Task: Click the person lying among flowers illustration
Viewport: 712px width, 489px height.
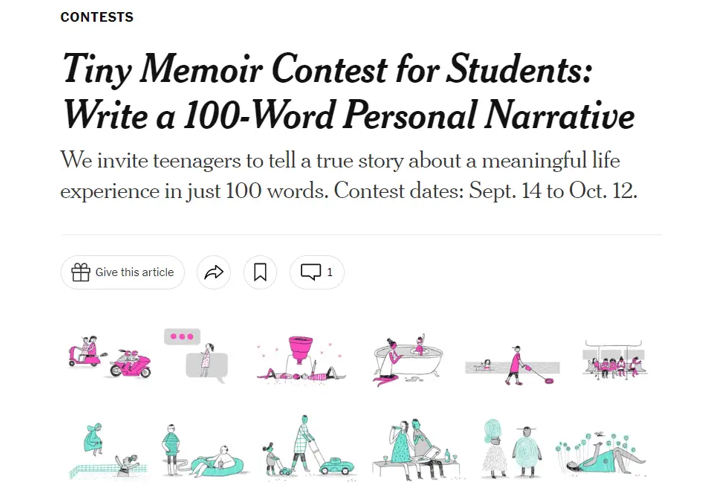Action: point(601,454)
